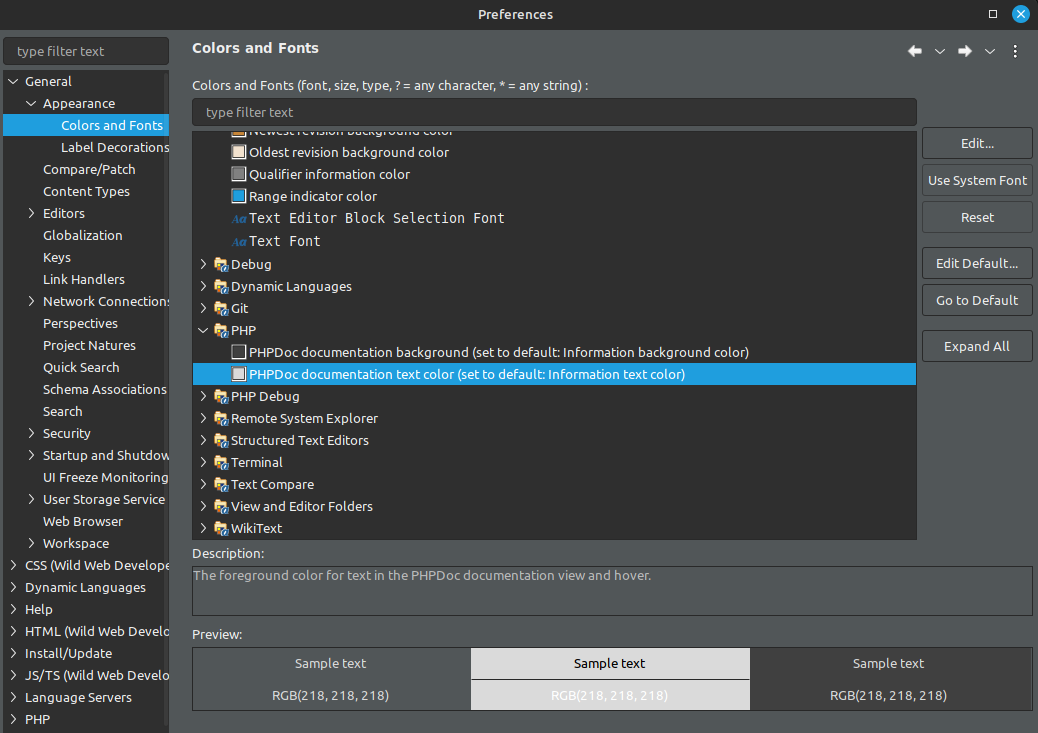This screenshot has width=1038, height=733.
Task: Click the Text Font 'Aa' icon
Action: click(x=239, y=242)
